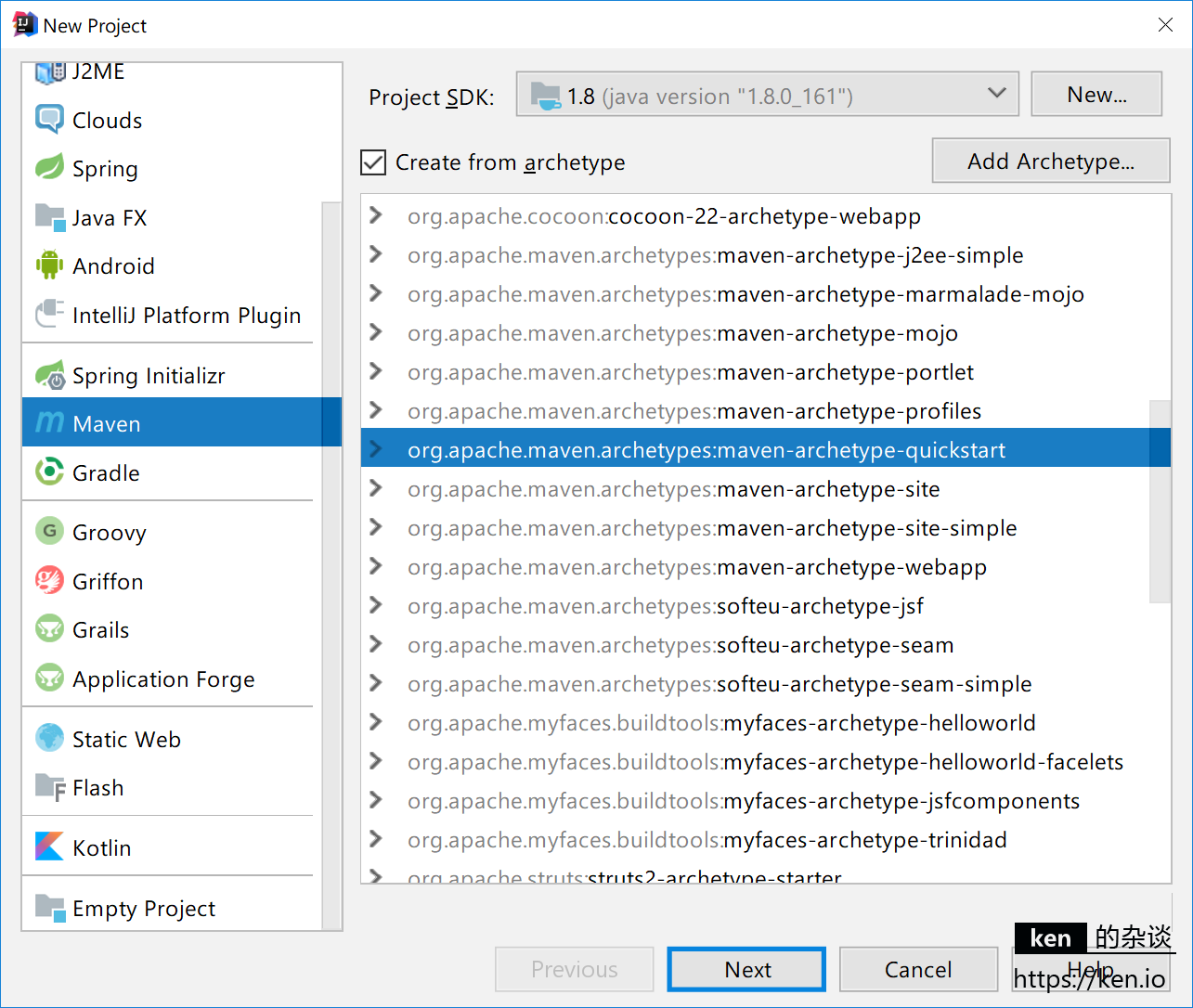Click the Griffon icon
Screen dimensions: 1193x1008
coord(49,581)
